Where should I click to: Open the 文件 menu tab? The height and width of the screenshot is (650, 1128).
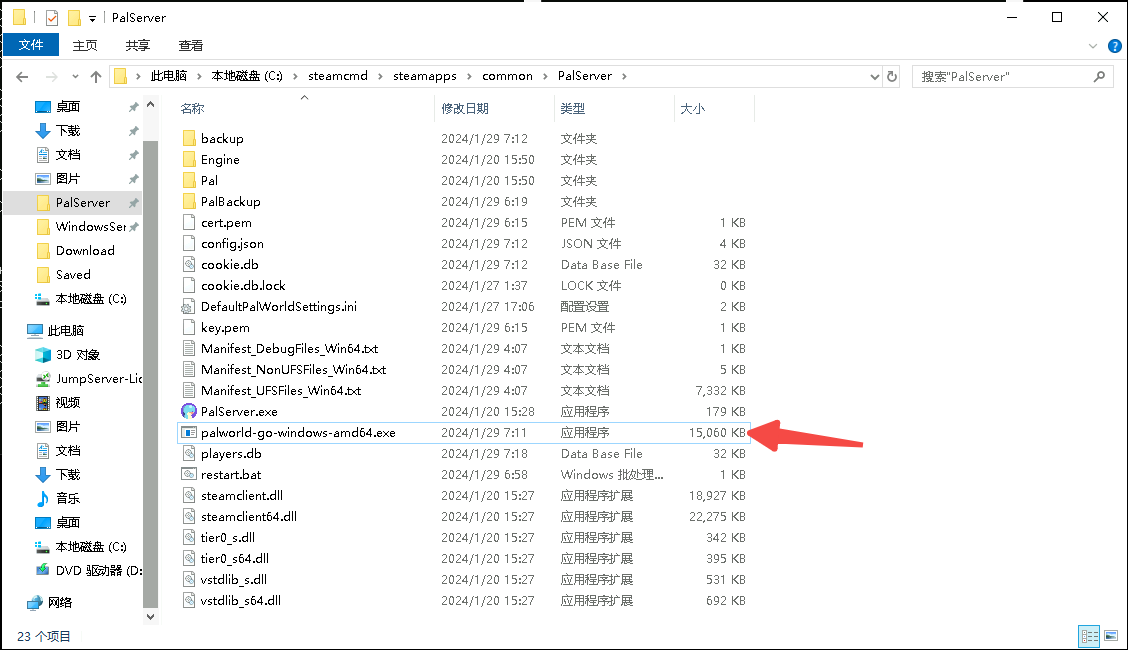pos(31,45)
